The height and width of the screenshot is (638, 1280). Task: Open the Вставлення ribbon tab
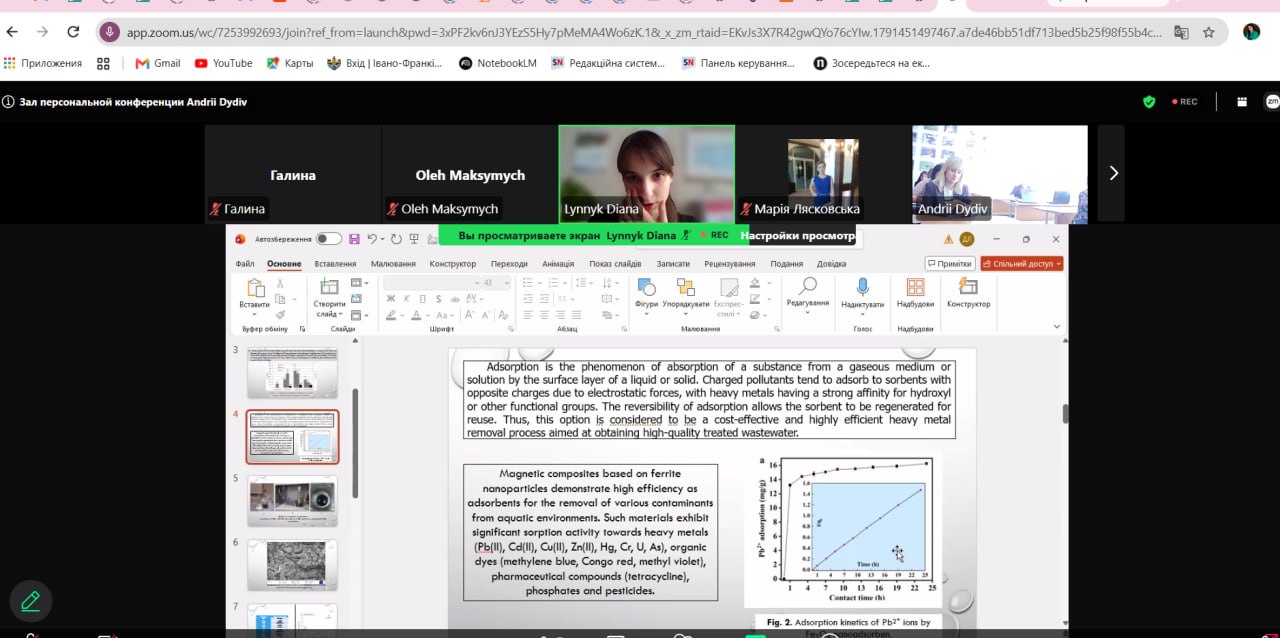(335, 264)
